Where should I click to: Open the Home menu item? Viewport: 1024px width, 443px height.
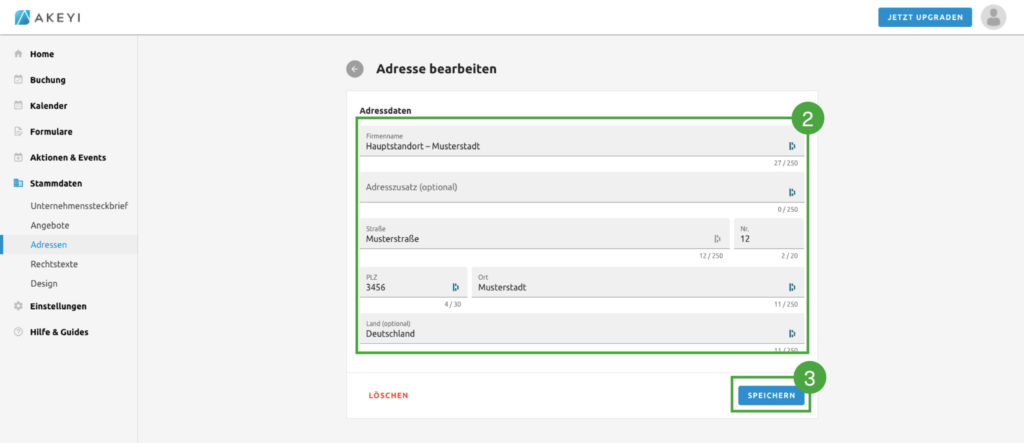[x=42, y=54]
